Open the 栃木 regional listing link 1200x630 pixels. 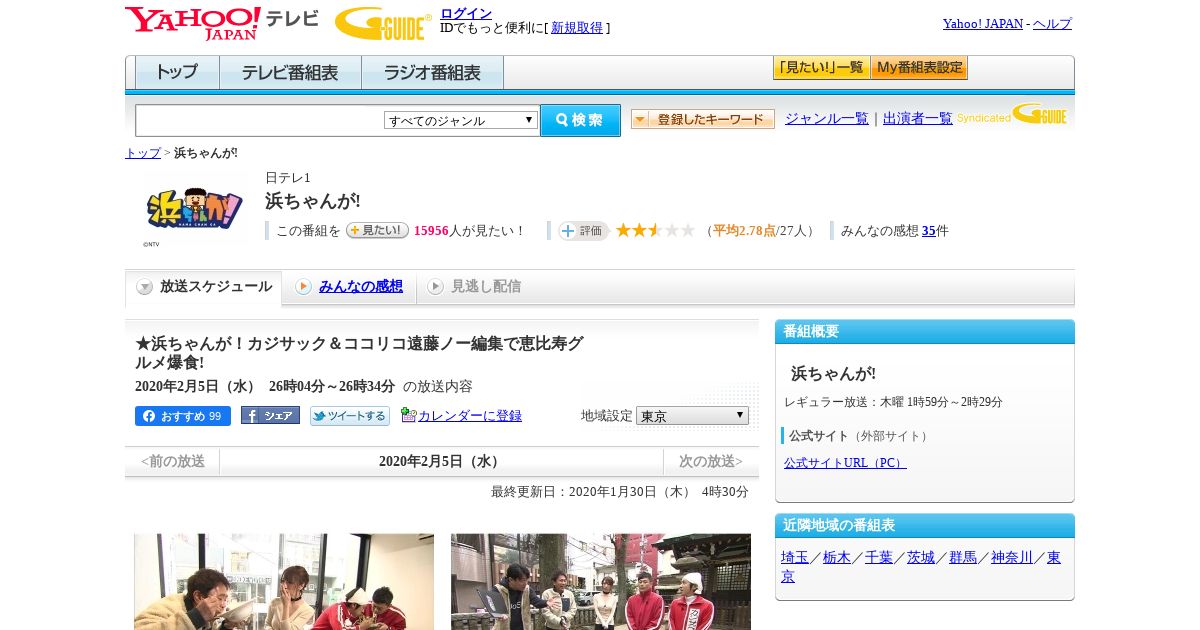[837, 558]
